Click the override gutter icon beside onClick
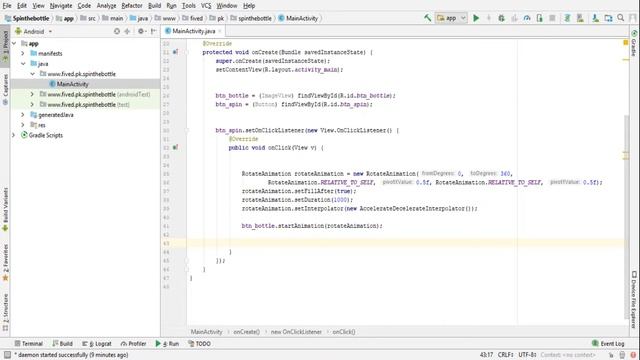This screenshot has width=640, height=360. coord(175,147)
